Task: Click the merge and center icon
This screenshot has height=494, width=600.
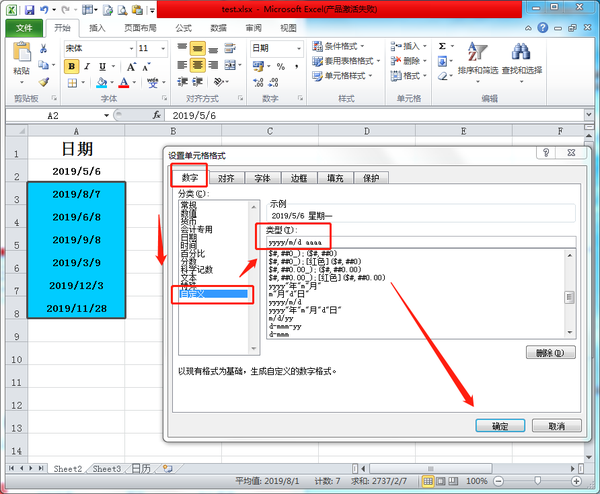Action: coord(230,65)
